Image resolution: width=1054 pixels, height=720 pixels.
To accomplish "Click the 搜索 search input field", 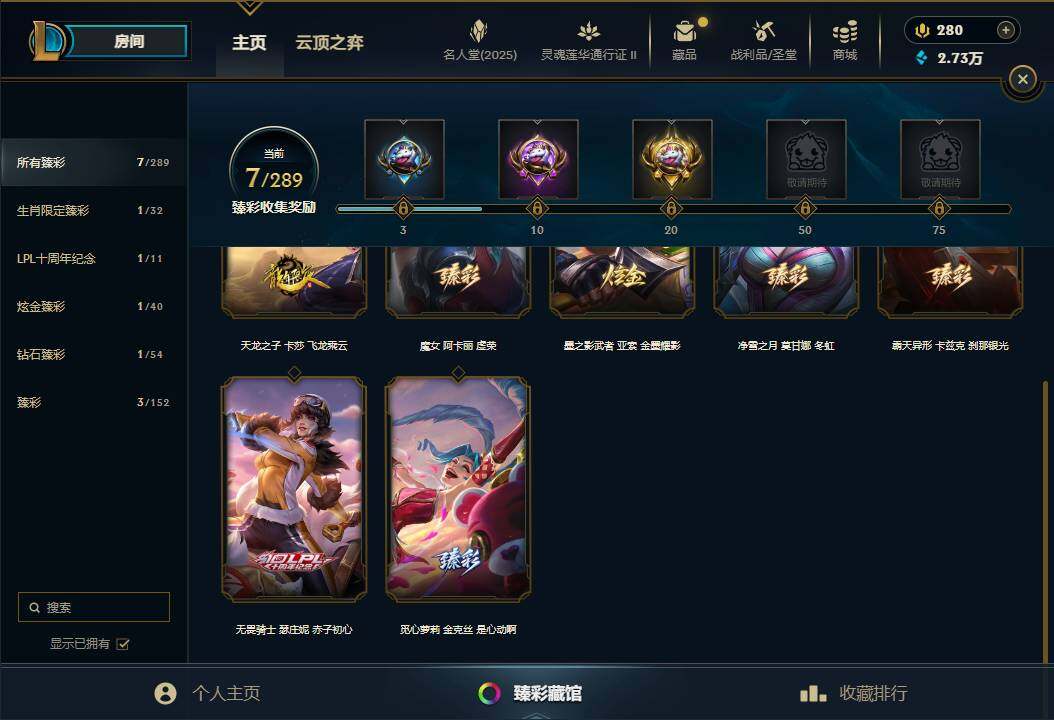I will click(94, 607).
